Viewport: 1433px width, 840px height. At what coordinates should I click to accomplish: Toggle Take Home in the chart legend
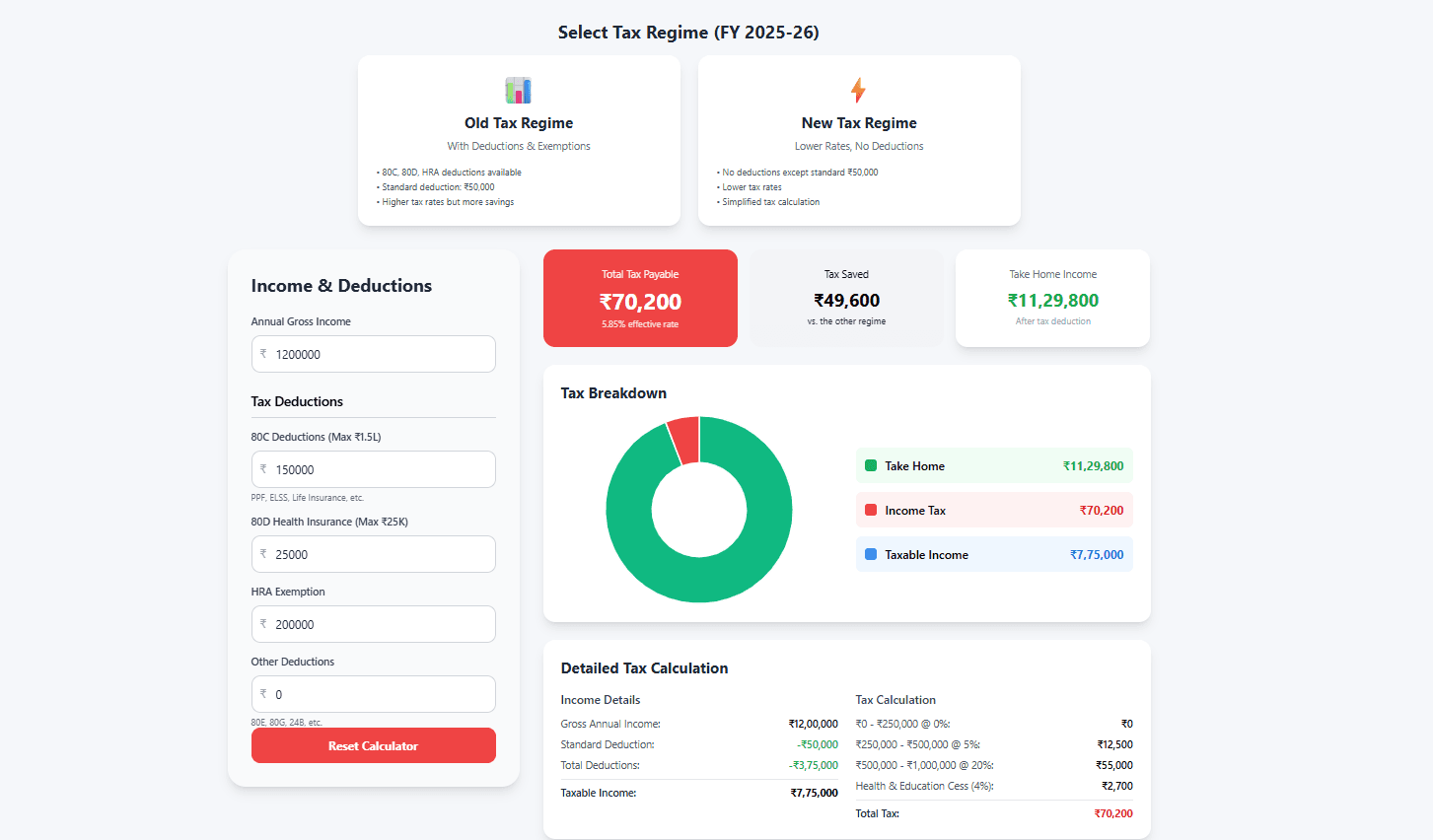click(x=993, y=465)
